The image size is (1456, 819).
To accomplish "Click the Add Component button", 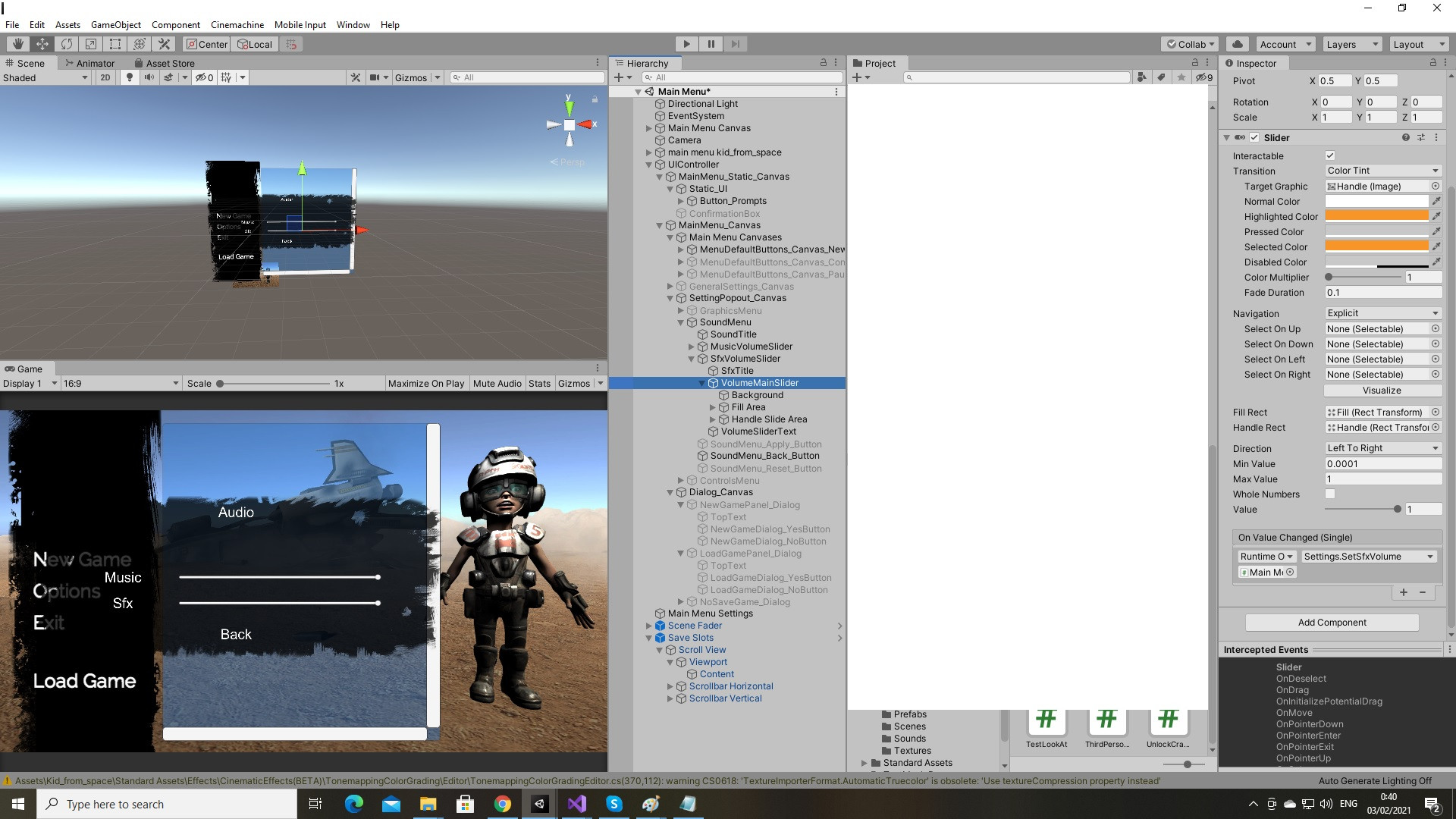I will (1330, 622).
